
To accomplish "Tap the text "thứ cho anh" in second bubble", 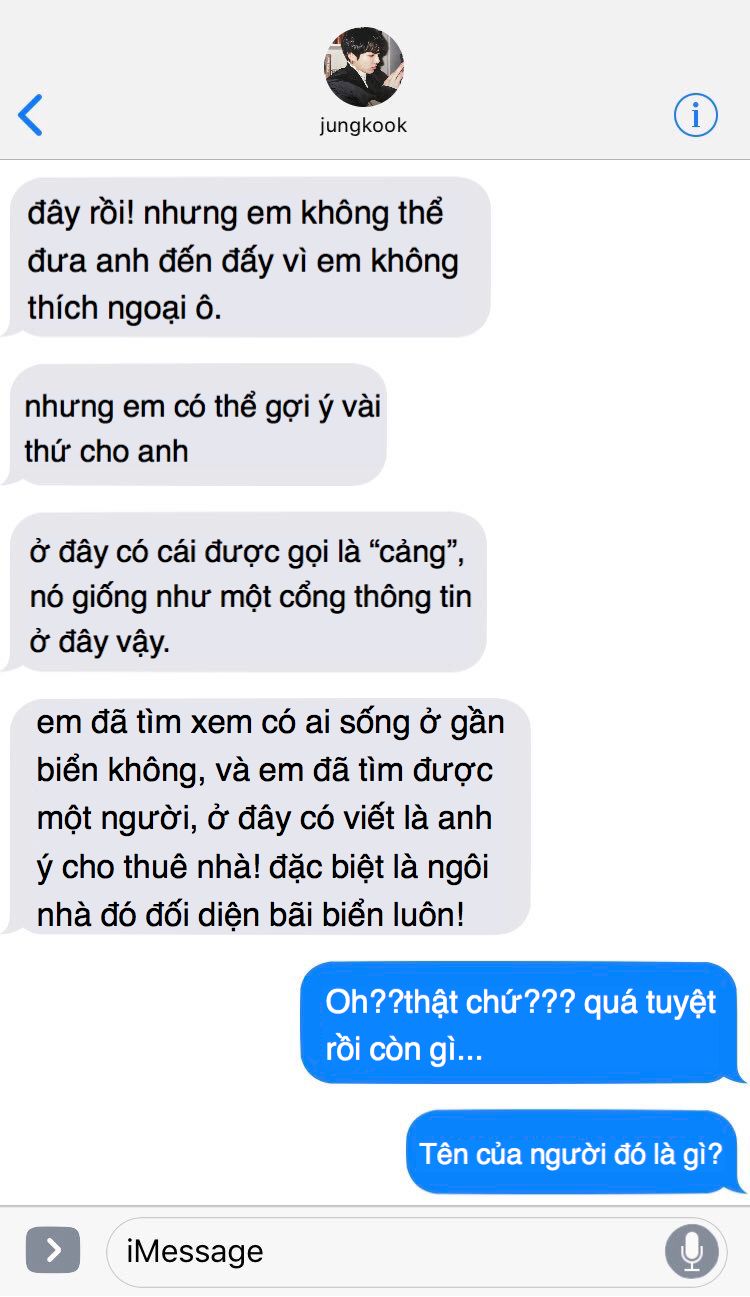I will click(x=106, y=451).
